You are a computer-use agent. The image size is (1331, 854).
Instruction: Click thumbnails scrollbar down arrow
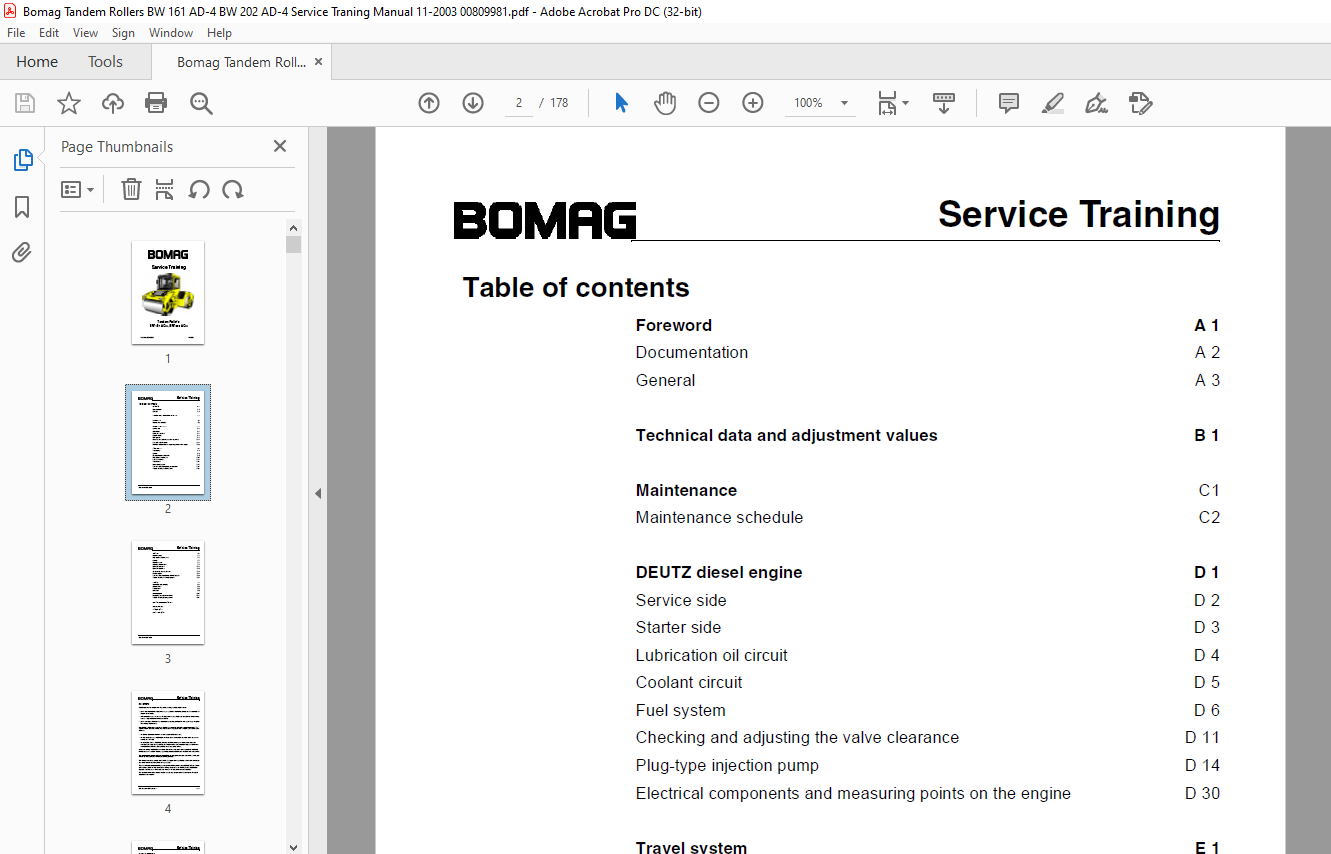293,846
